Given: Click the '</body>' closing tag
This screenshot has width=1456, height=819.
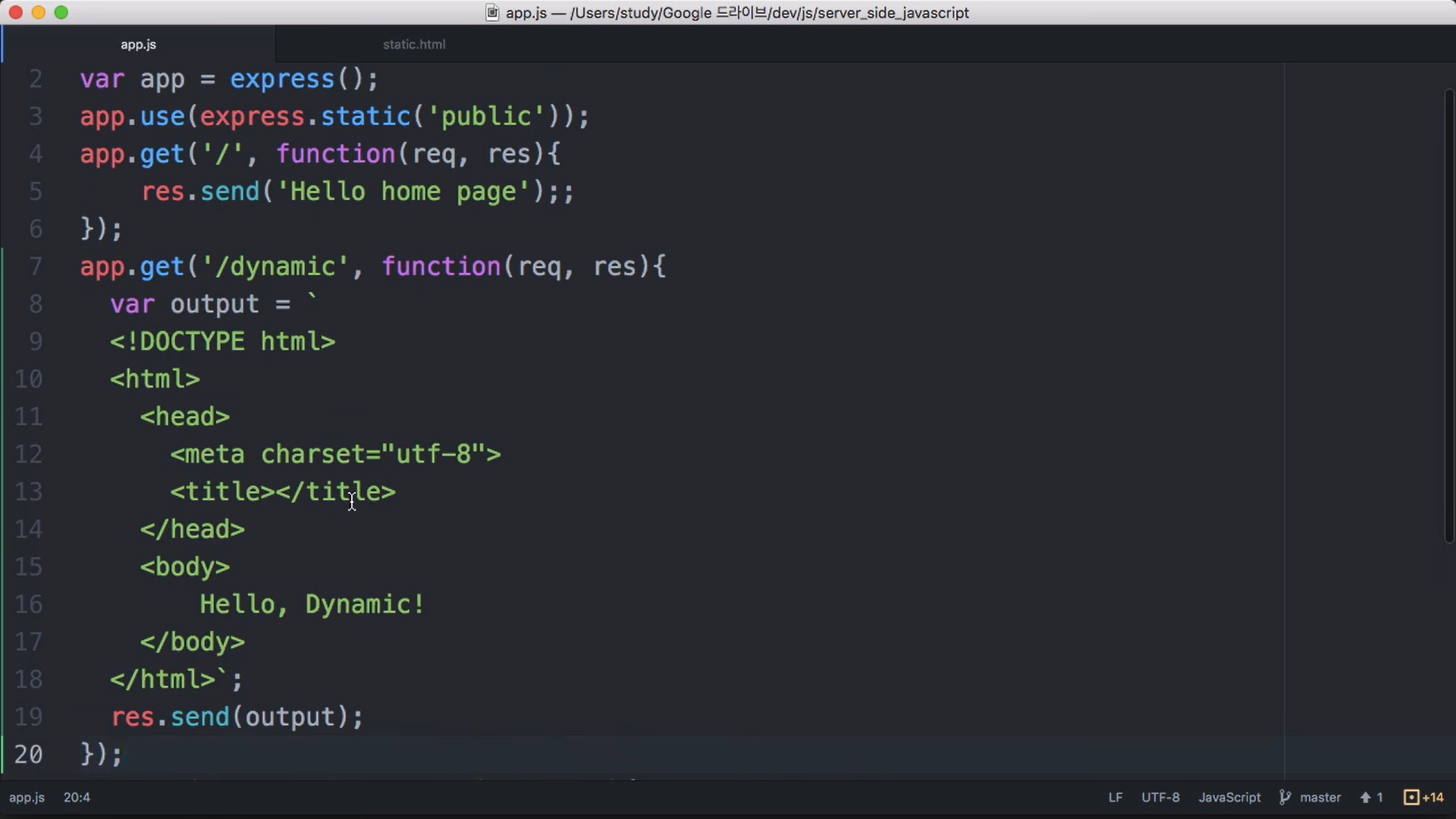Looking at the screenshot, I should [192, 642].
